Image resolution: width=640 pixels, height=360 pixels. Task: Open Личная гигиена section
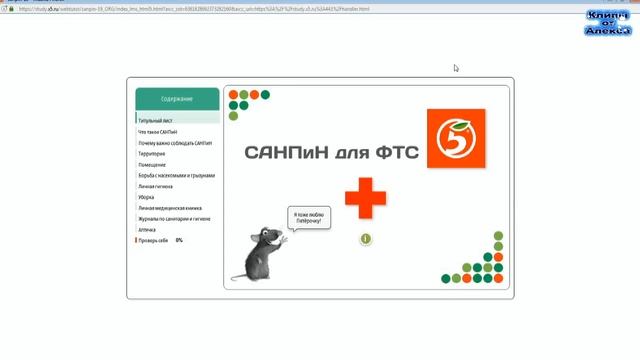(155, 186)
